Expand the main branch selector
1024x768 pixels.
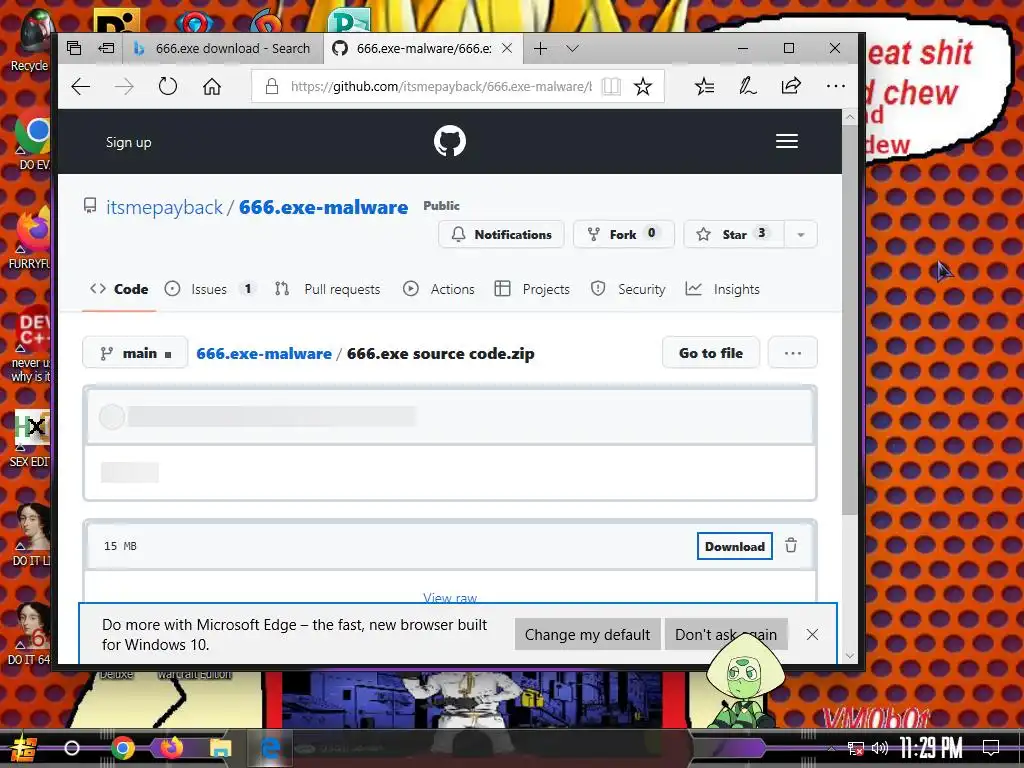[135, 353]
